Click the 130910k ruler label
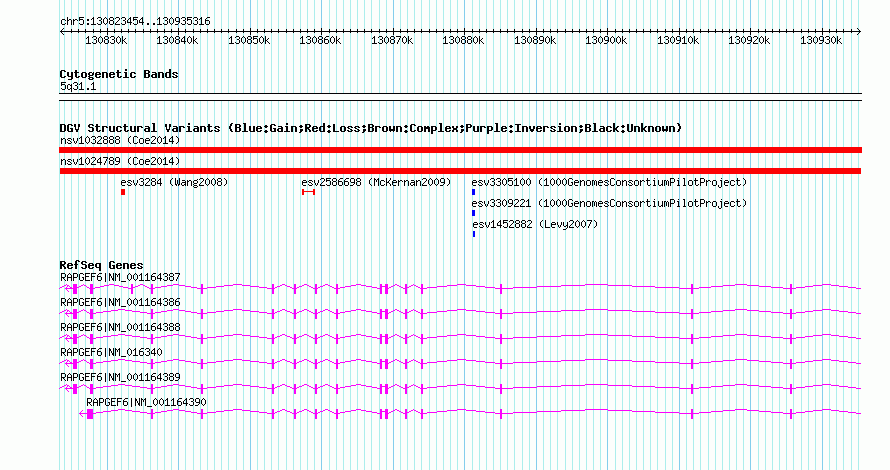 tap(678, 40)
